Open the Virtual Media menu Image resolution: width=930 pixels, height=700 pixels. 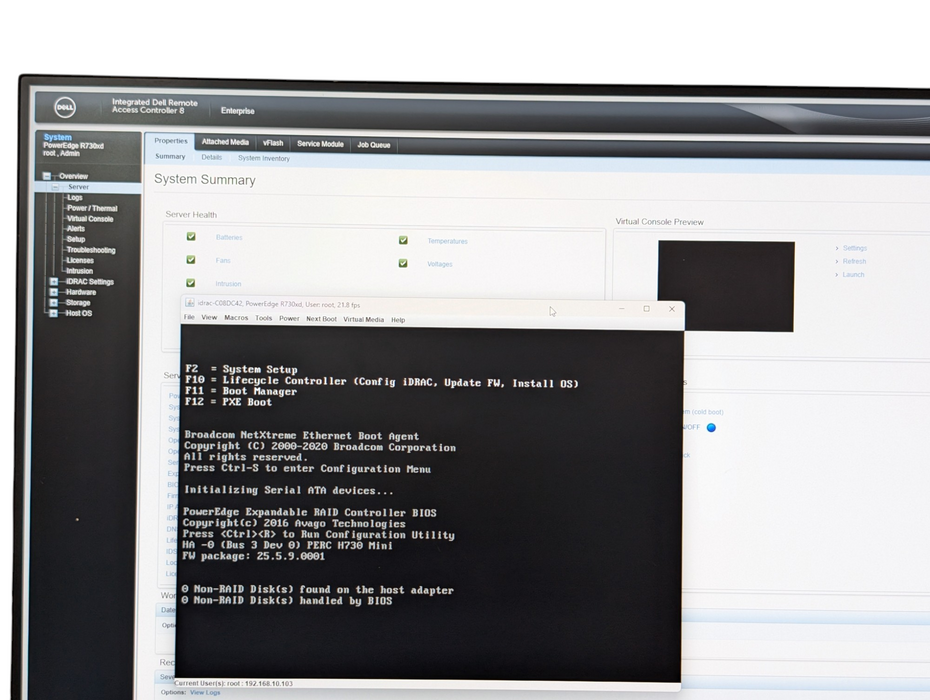[x=364, y=320]
